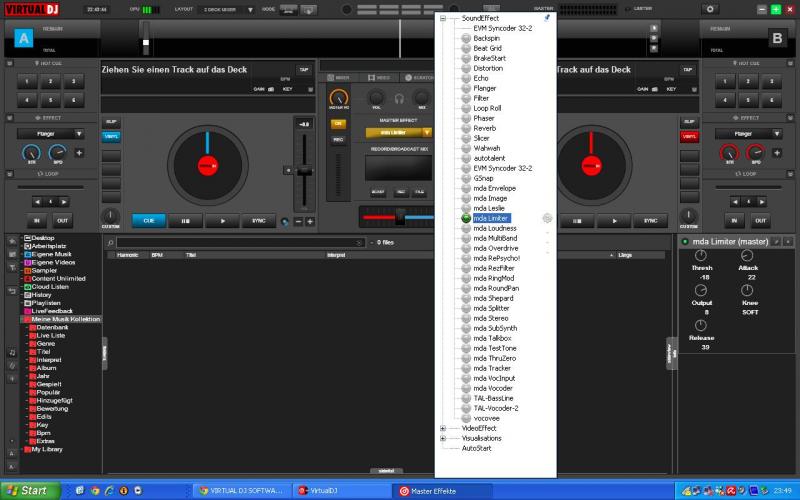
Task: Select the AutoStart entry
Action: point(477,448)
